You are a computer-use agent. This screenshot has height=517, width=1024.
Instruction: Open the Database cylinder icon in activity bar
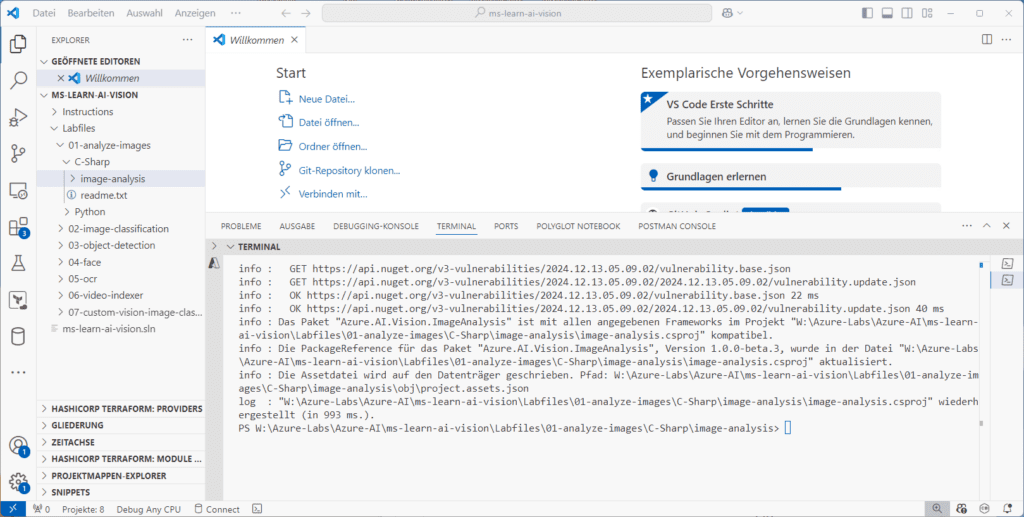pyautogui.click(x=18, y=337)
